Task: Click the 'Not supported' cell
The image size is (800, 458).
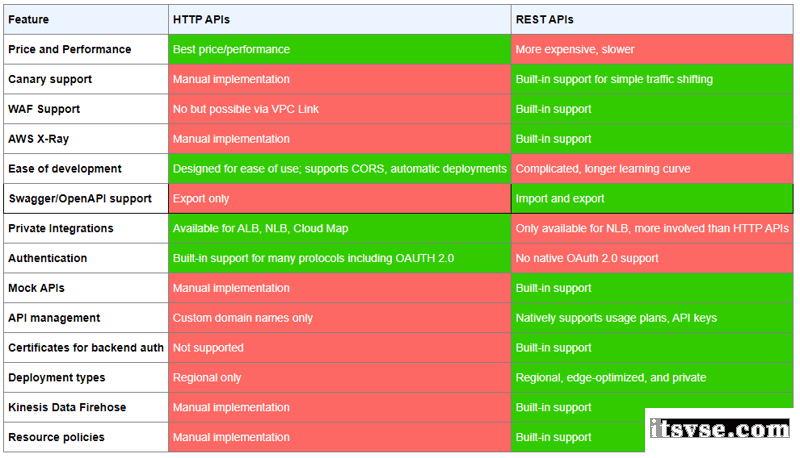Action: click(x=340, y=348)
